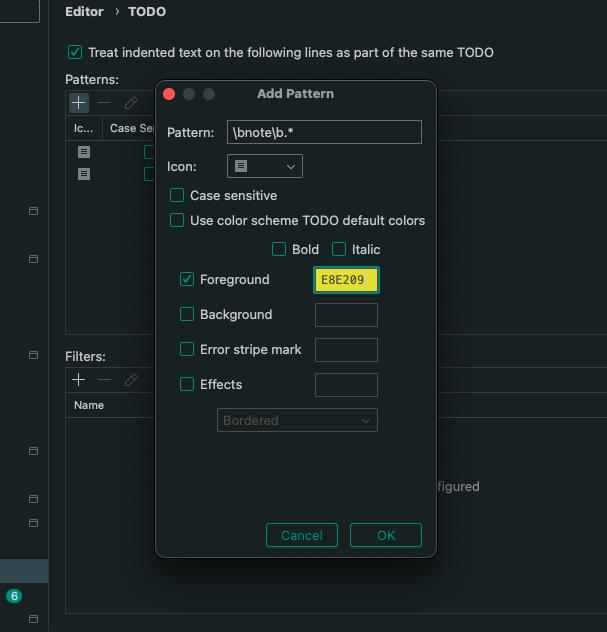The width and height of the screenshot is (607, 632).
Task: Click the yellow Foreground color swatch
Action: tap(346, 280)
